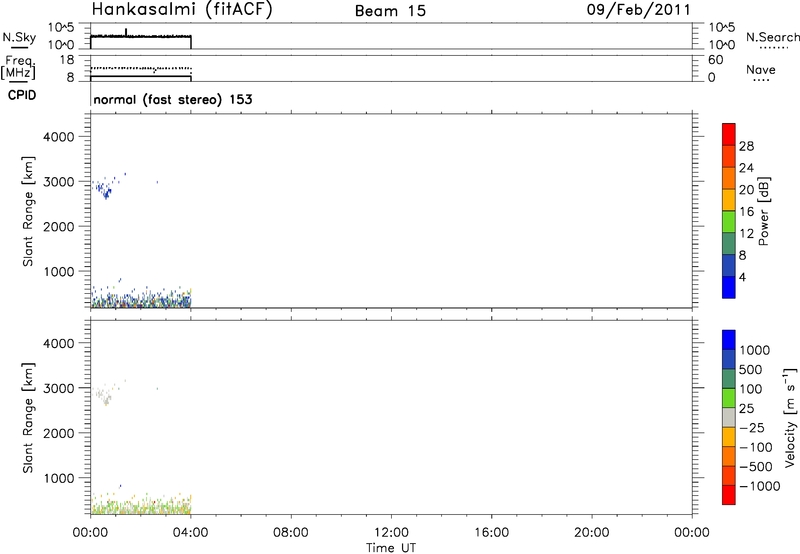
Task: Click the velocity panel 'Slant Range [km]' label
Action: pos(28,418)
